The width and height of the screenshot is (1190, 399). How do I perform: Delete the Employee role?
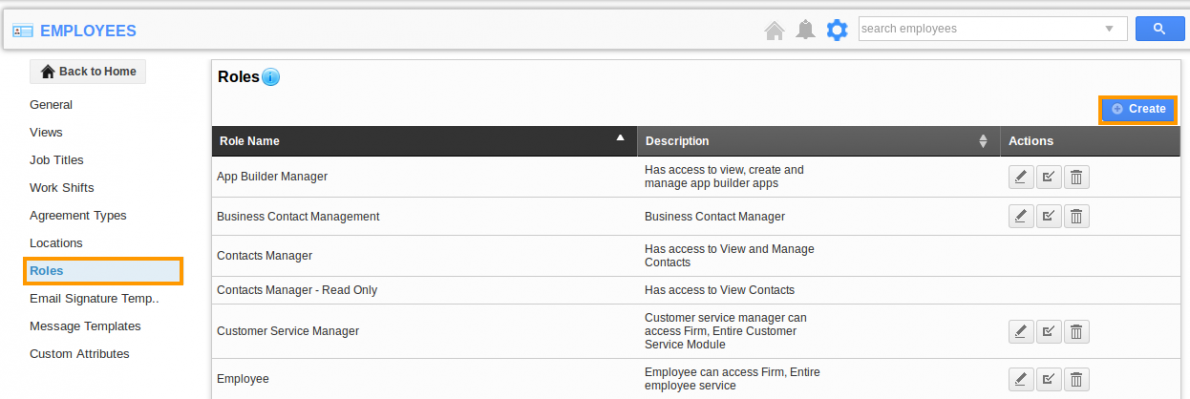pos(1076,379)
